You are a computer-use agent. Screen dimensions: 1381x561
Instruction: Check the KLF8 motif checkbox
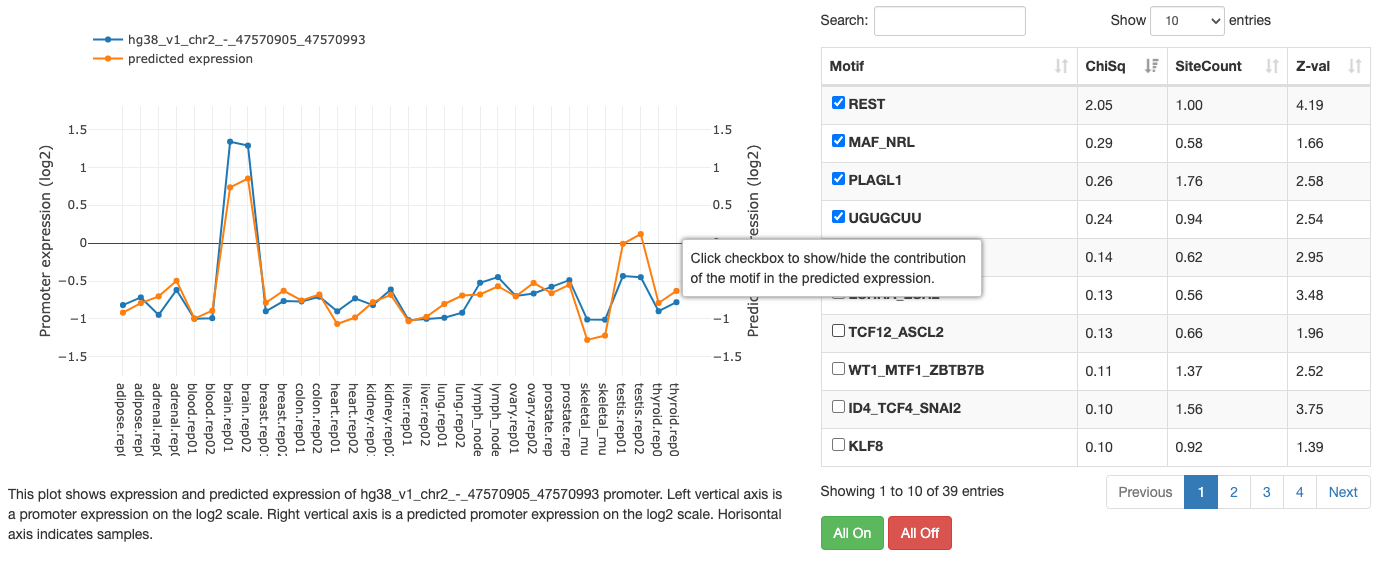[x=839, y=445]
